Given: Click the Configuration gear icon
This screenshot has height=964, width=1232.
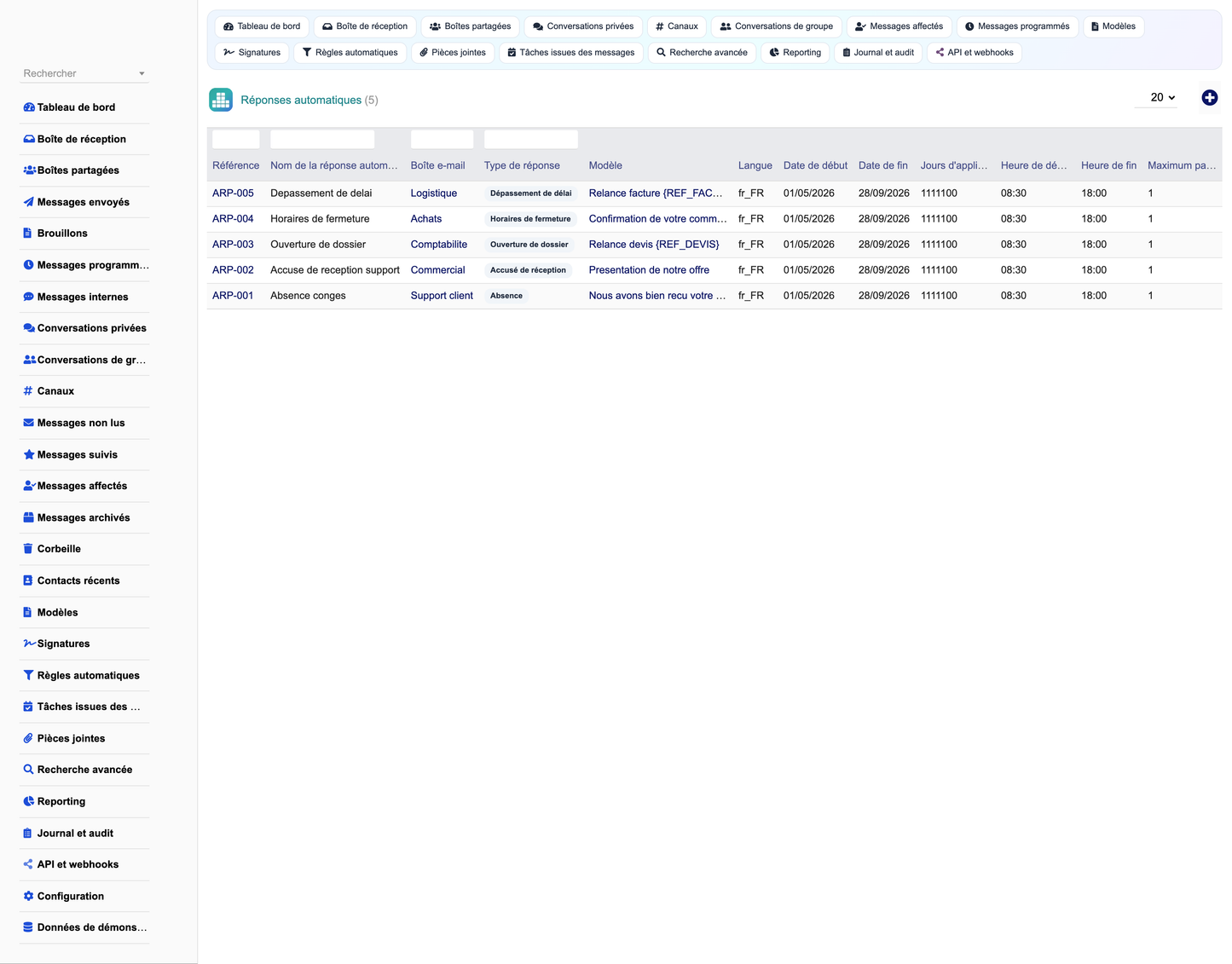Looking at the screenshot, I should pyautogui.click(x=29, y=896).
